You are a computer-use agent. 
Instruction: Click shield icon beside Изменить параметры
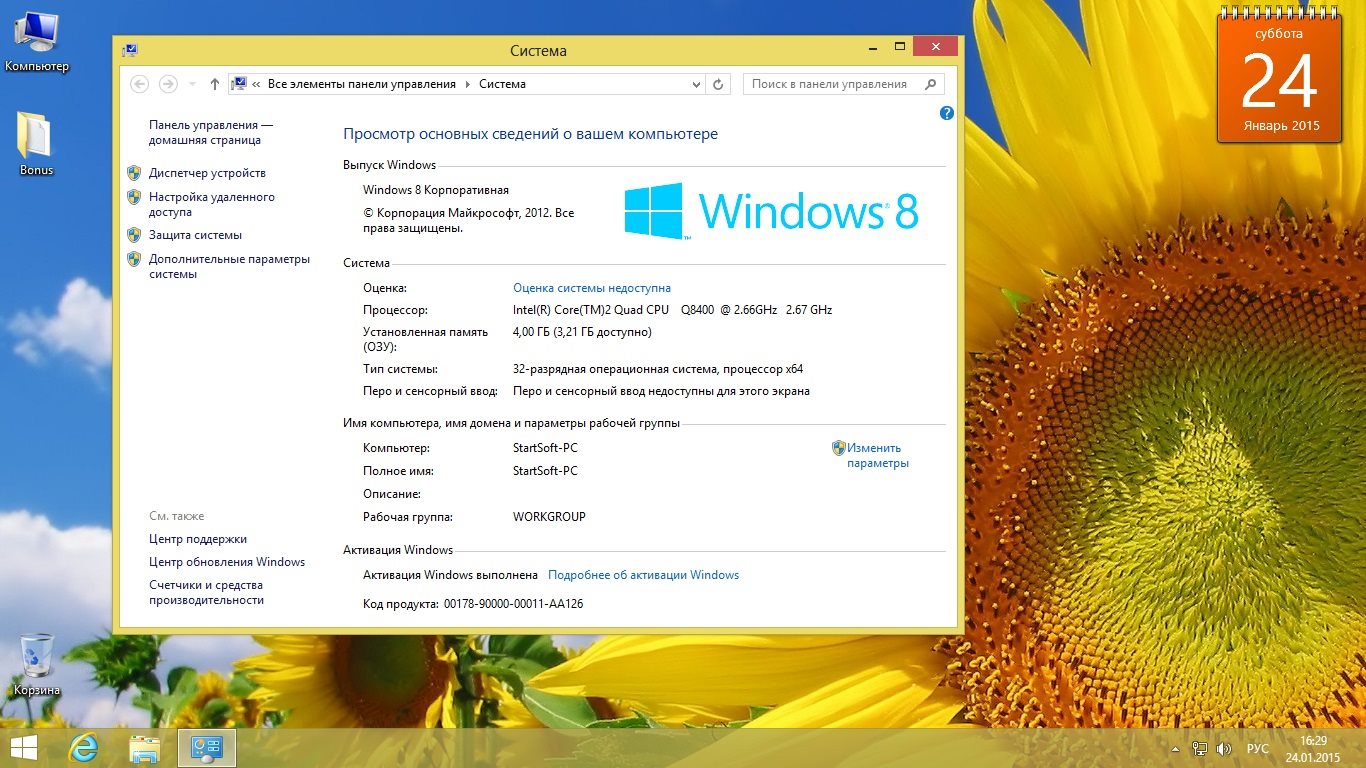839,448
